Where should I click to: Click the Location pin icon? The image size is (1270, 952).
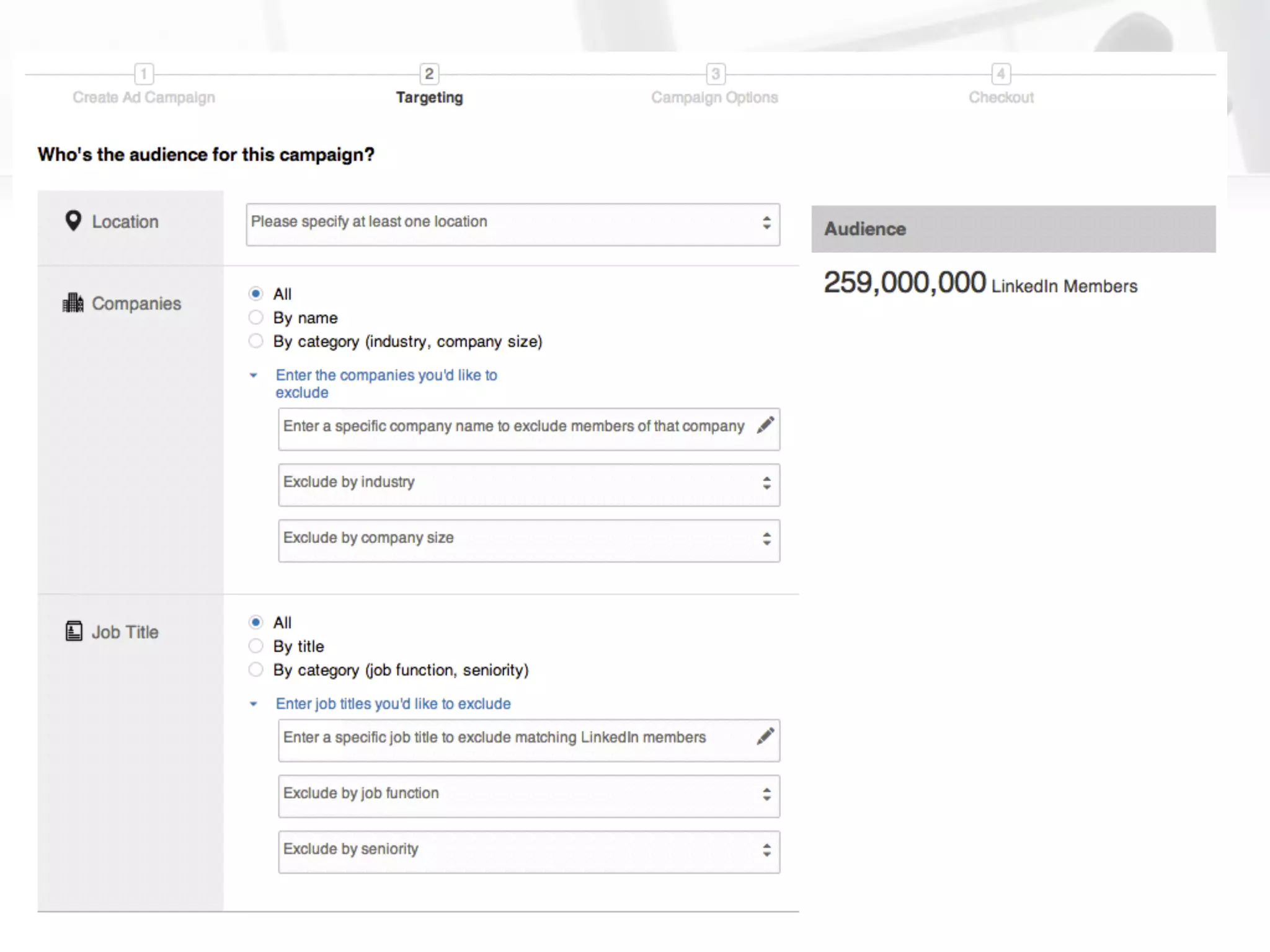coord(73,221)
